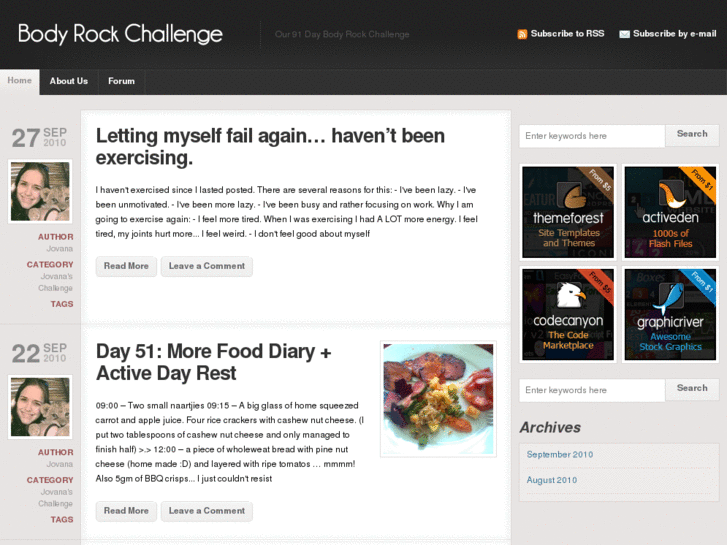Open the activeden Flash Files ad
Viewport: 727px width, 545px height.
tap(670, 212)
